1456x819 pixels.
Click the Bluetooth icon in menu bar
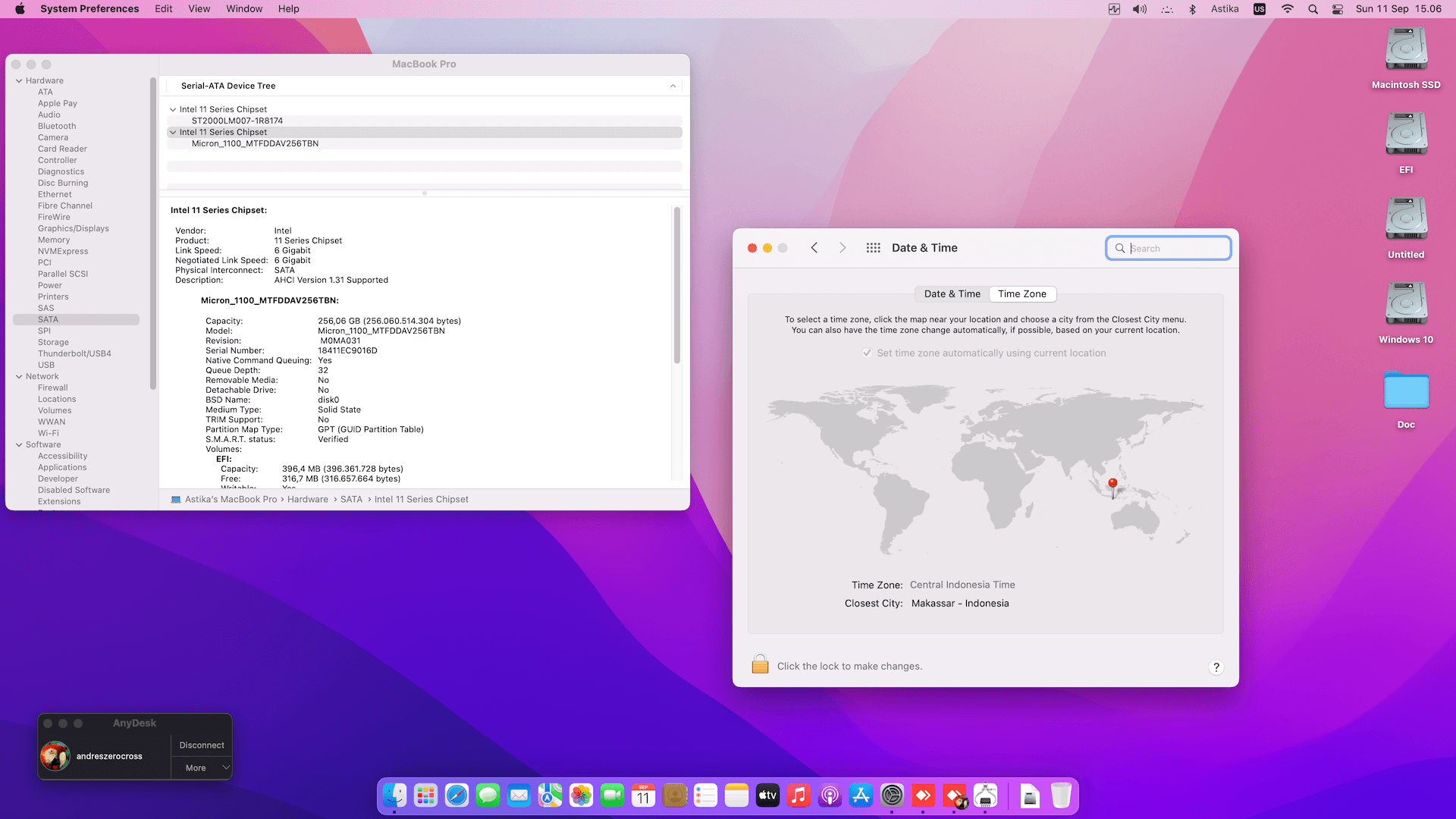pyautogui.click(x=1194, y=9)
